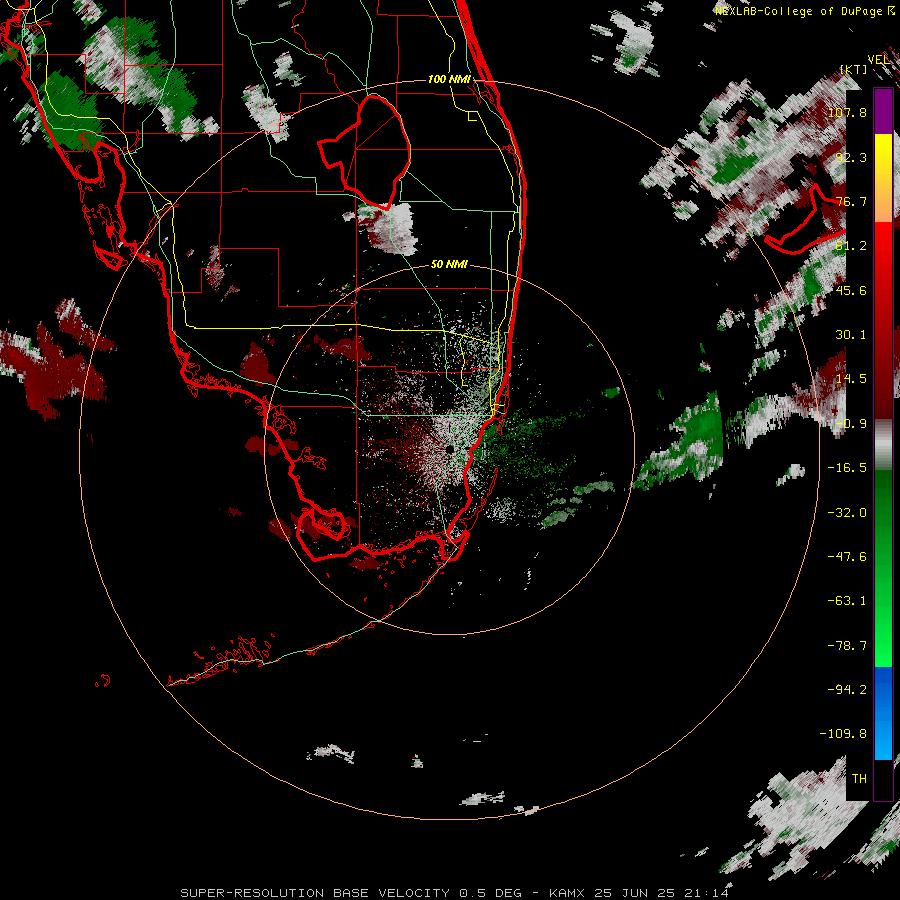Select the 92.3 legend value
This screenshot has width=900, height=900.
tap(851, 157)
